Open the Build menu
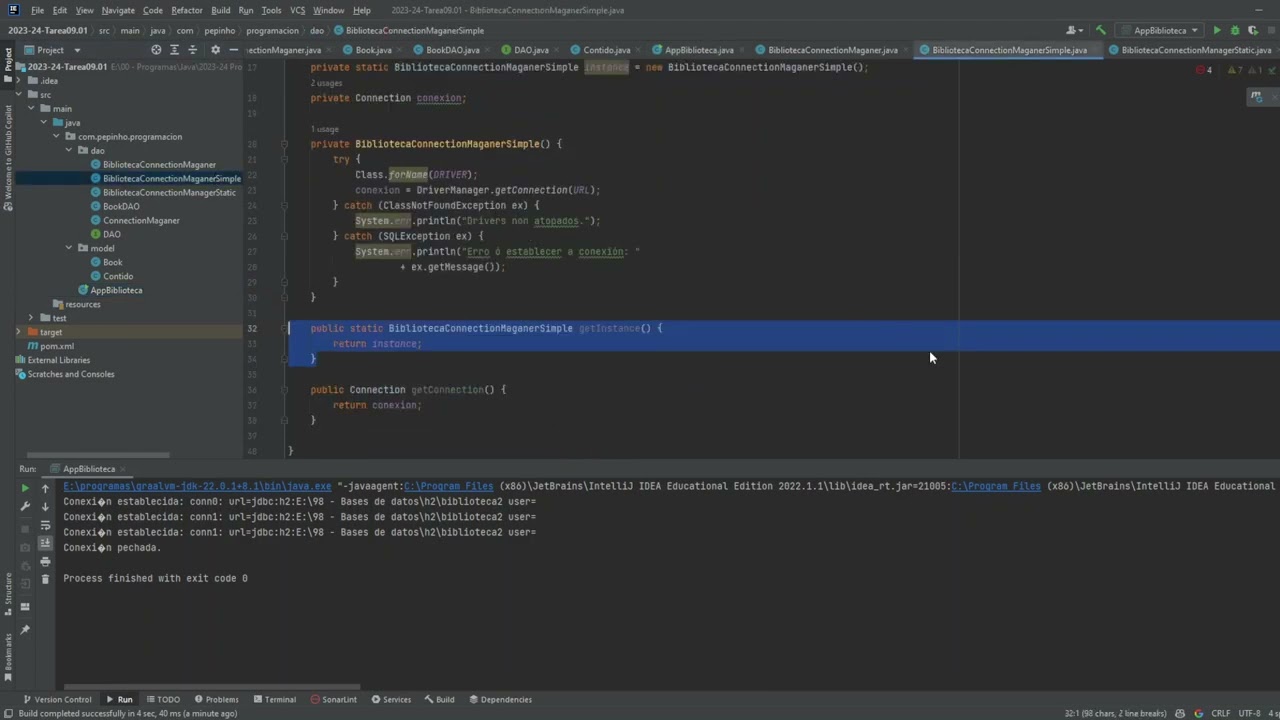This screenshot has height=720, width=1280. (220, 10)
